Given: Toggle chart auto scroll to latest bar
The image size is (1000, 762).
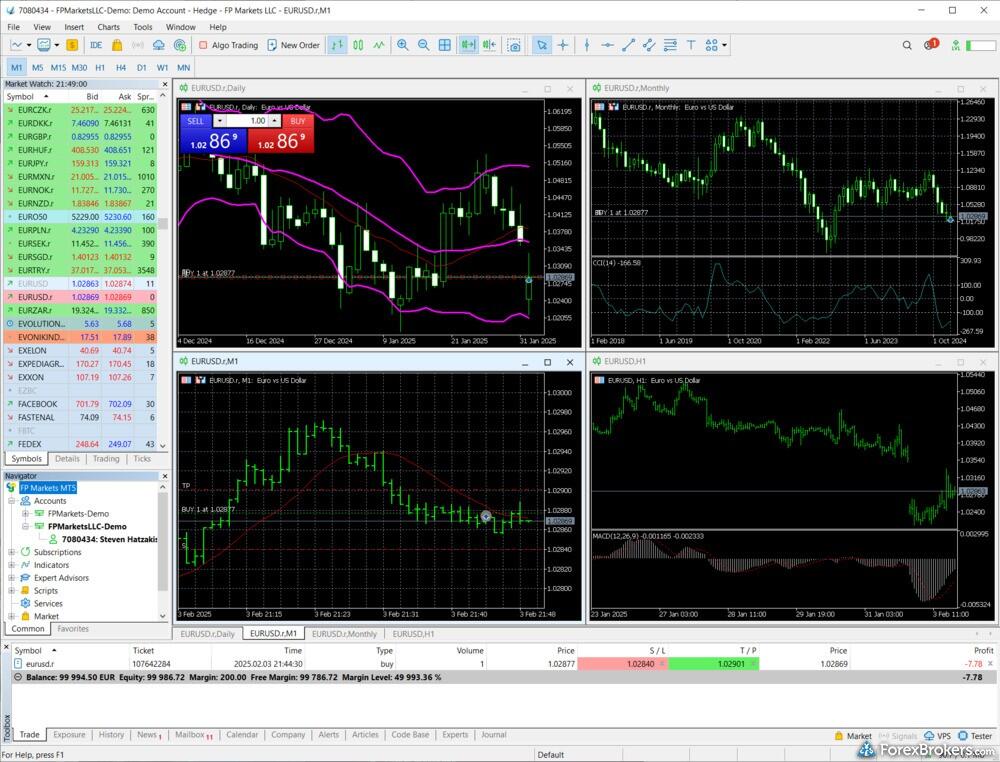Looking at the screenshot, I should coord(467,45).
